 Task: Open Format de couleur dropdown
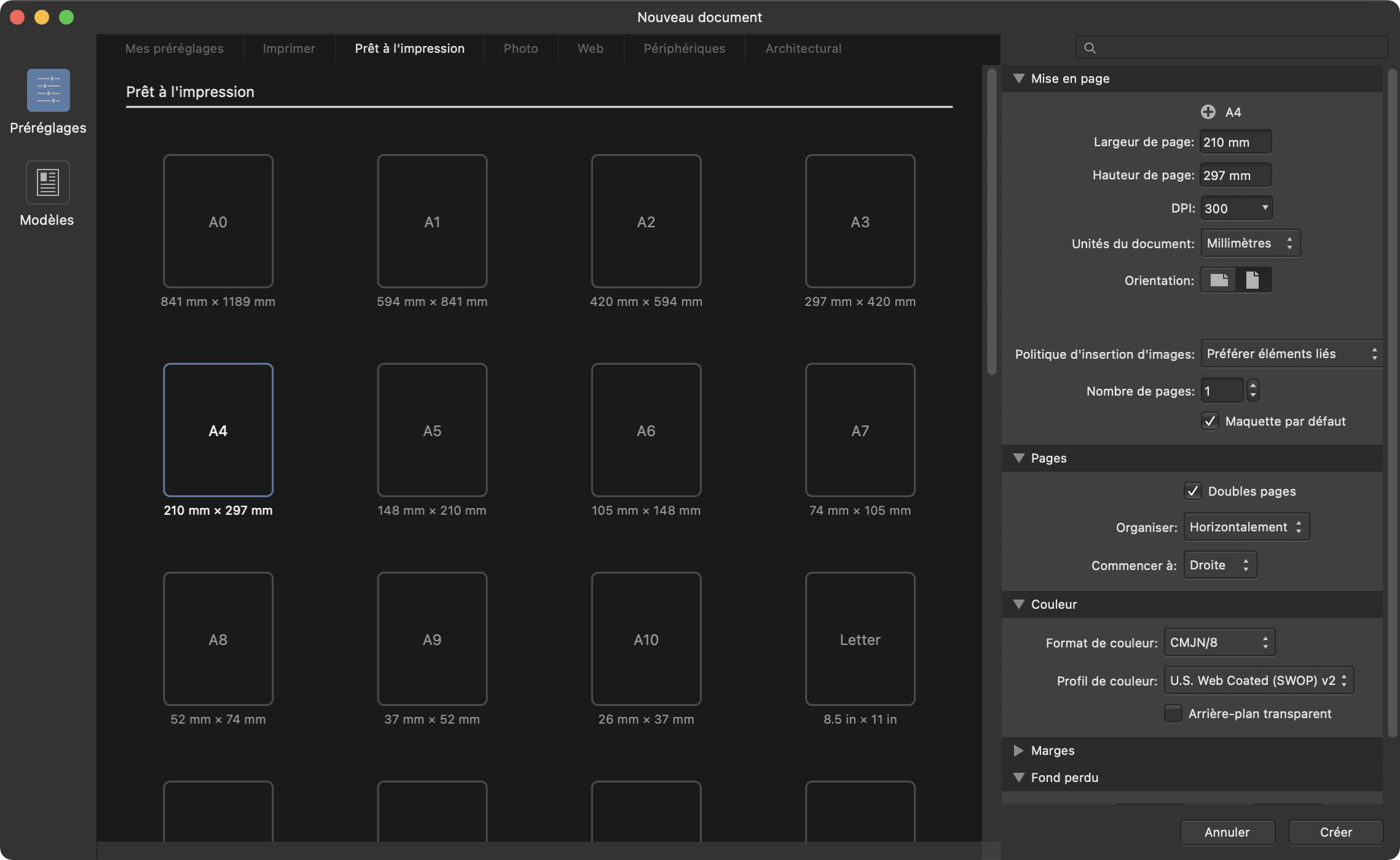tap(1219, 643)
